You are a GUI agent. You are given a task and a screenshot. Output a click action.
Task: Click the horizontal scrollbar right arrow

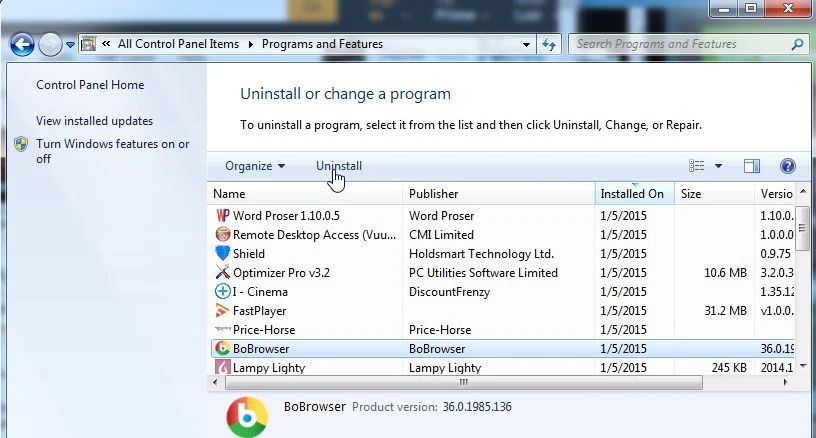pos(785,382)
